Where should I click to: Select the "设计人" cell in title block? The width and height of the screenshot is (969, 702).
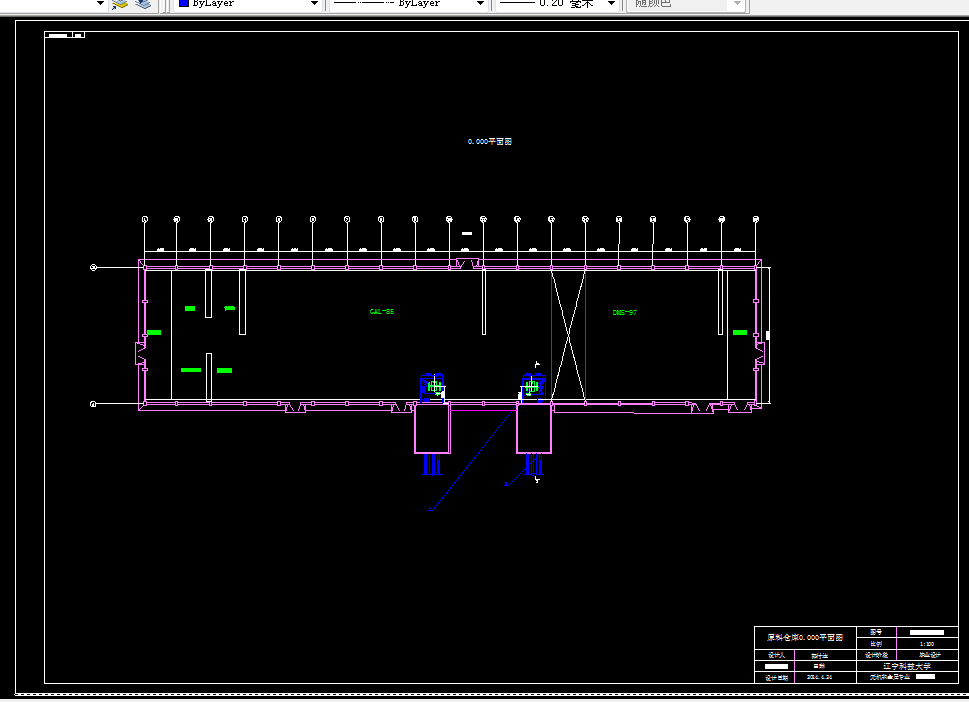[776, 655]
